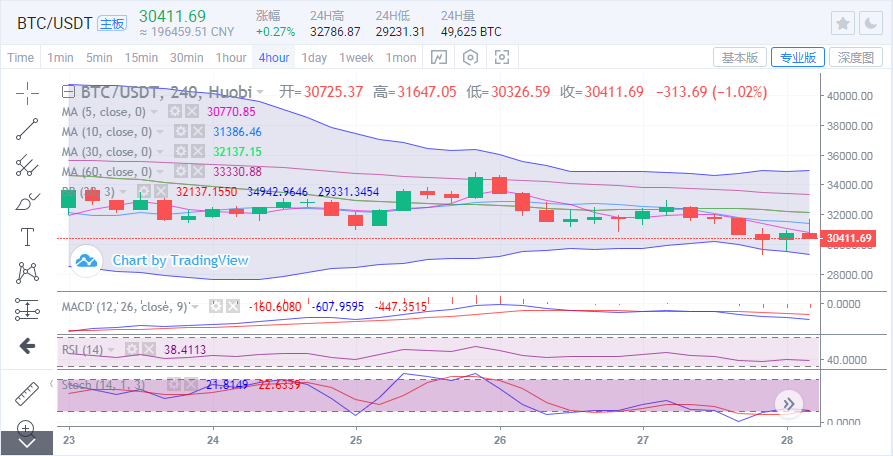Select the ruler measure tool
893x456 pixels.
(x=27, y=394)
